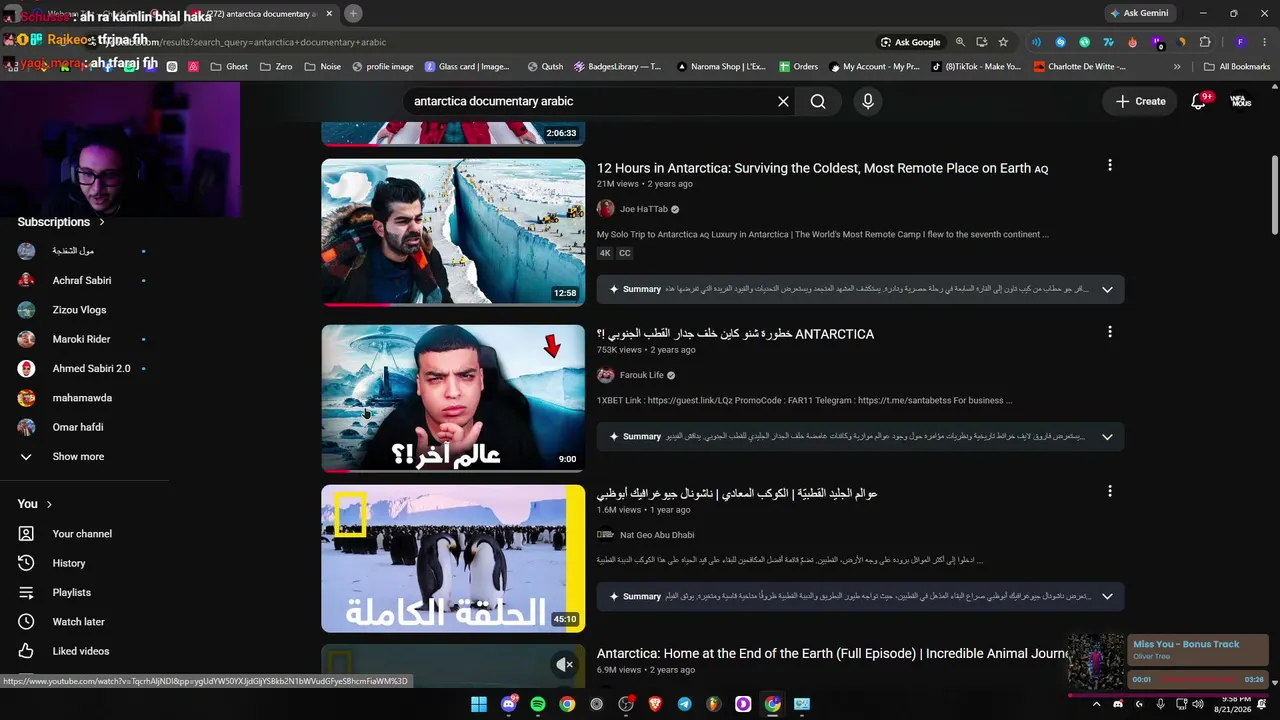Image resolution: width=1280 pixels, height=720 pixels.
Task: Open Spotify from the taskbar
Action: pos(538,704)
